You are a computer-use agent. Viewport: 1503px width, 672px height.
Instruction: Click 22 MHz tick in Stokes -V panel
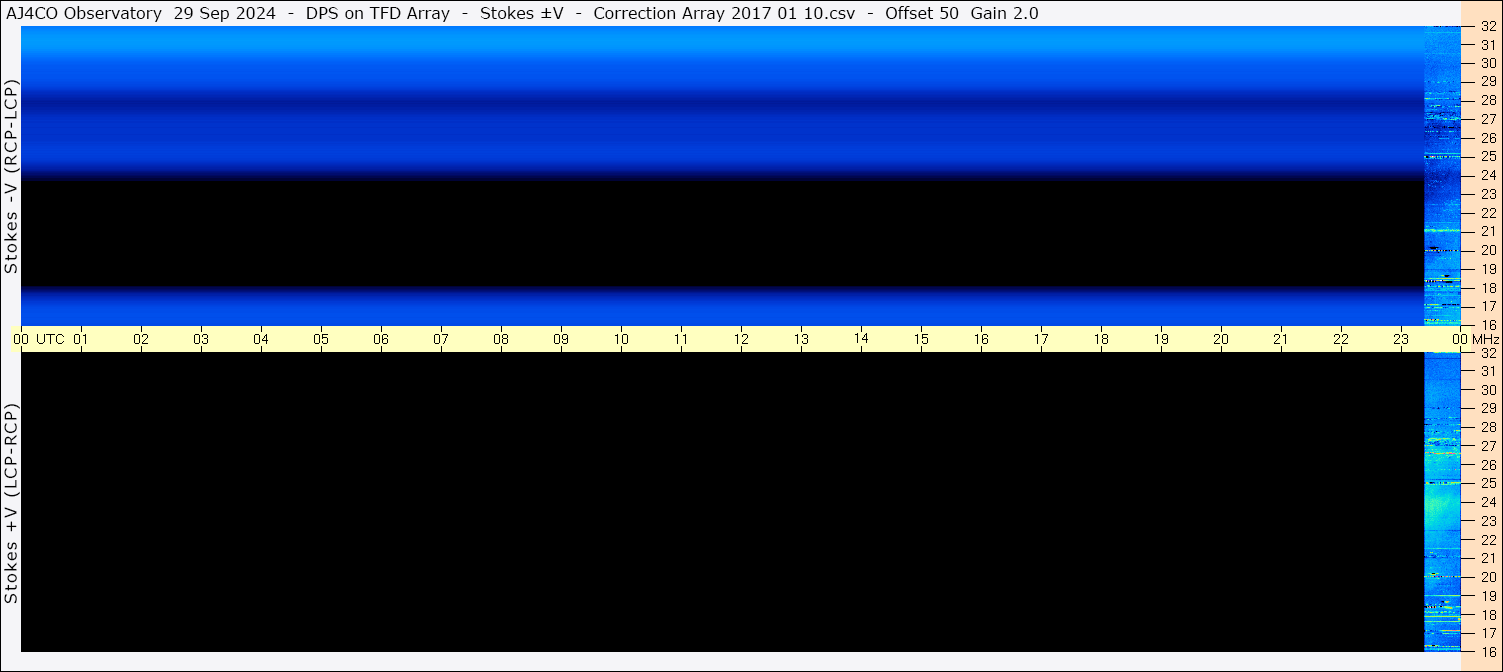pyautogui.click(x=1488, y=213)
